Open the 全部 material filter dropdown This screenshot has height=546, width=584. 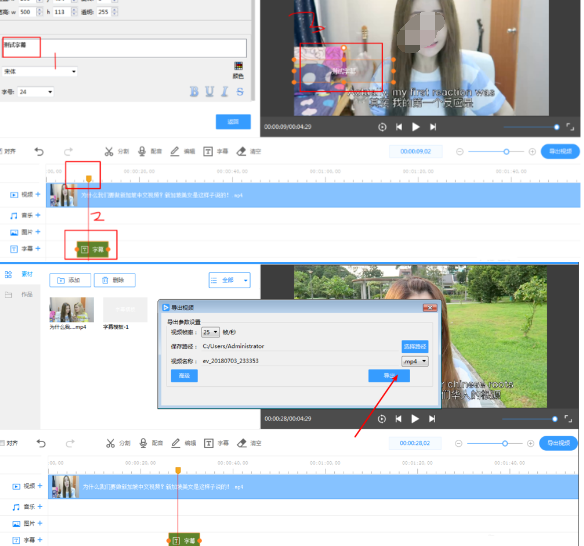point(229,280)
